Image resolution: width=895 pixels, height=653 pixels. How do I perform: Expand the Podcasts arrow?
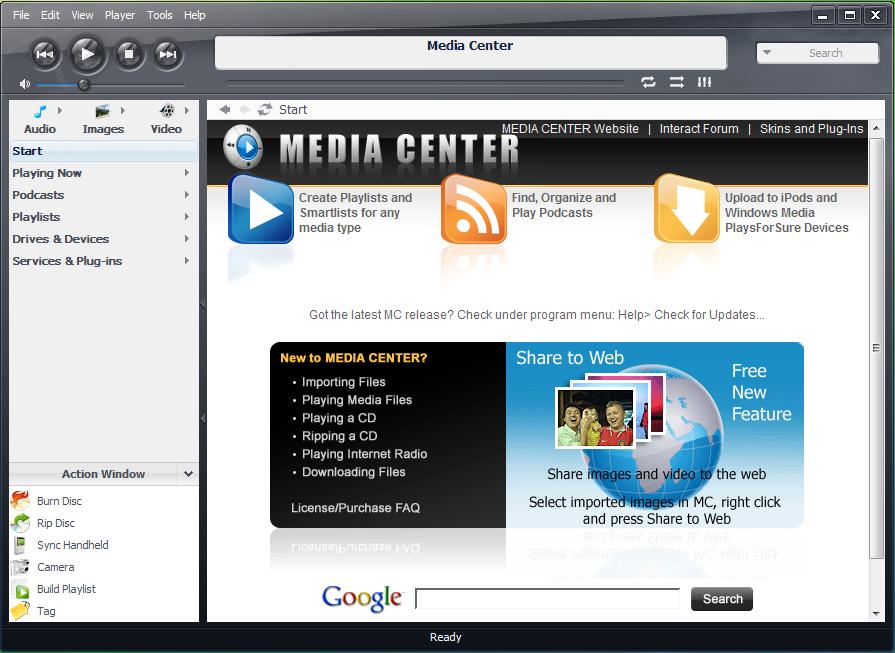187,195
